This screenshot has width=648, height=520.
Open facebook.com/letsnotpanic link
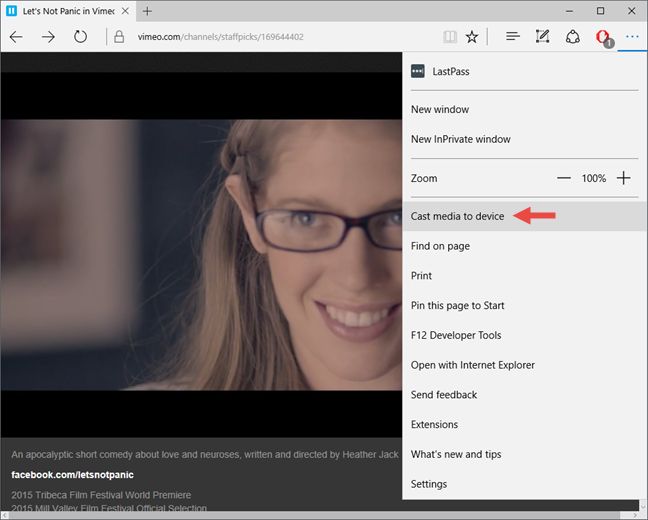[72, 475]
